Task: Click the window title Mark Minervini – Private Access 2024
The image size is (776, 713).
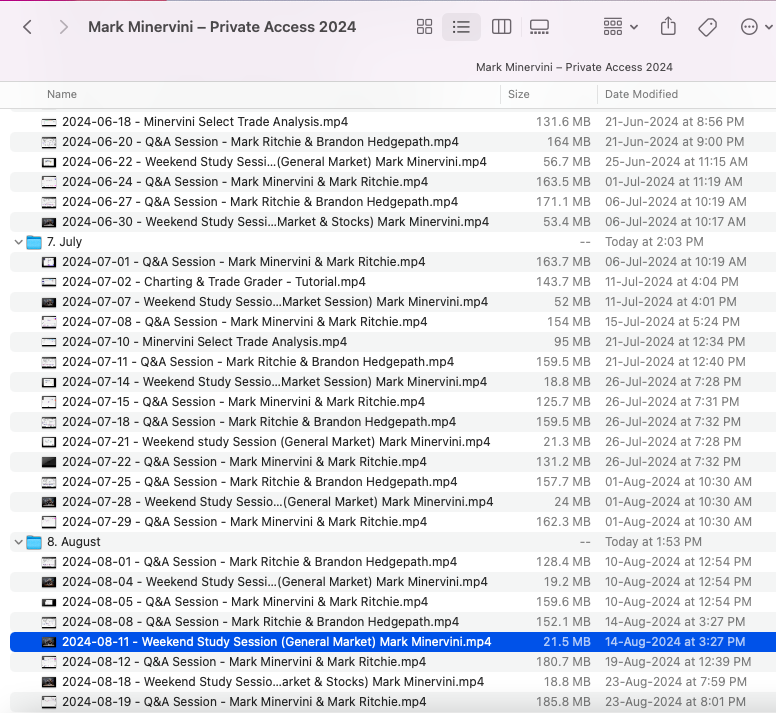Action: pos(222,27)
